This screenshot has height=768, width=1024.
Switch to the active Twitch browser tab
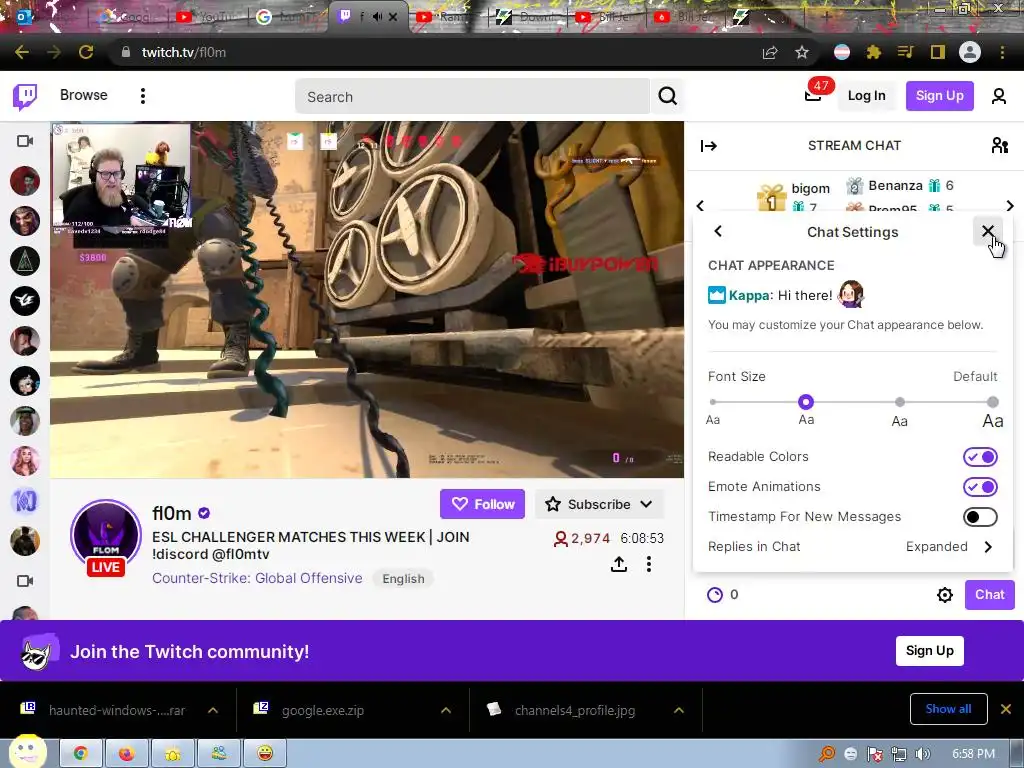pos(367,17)
